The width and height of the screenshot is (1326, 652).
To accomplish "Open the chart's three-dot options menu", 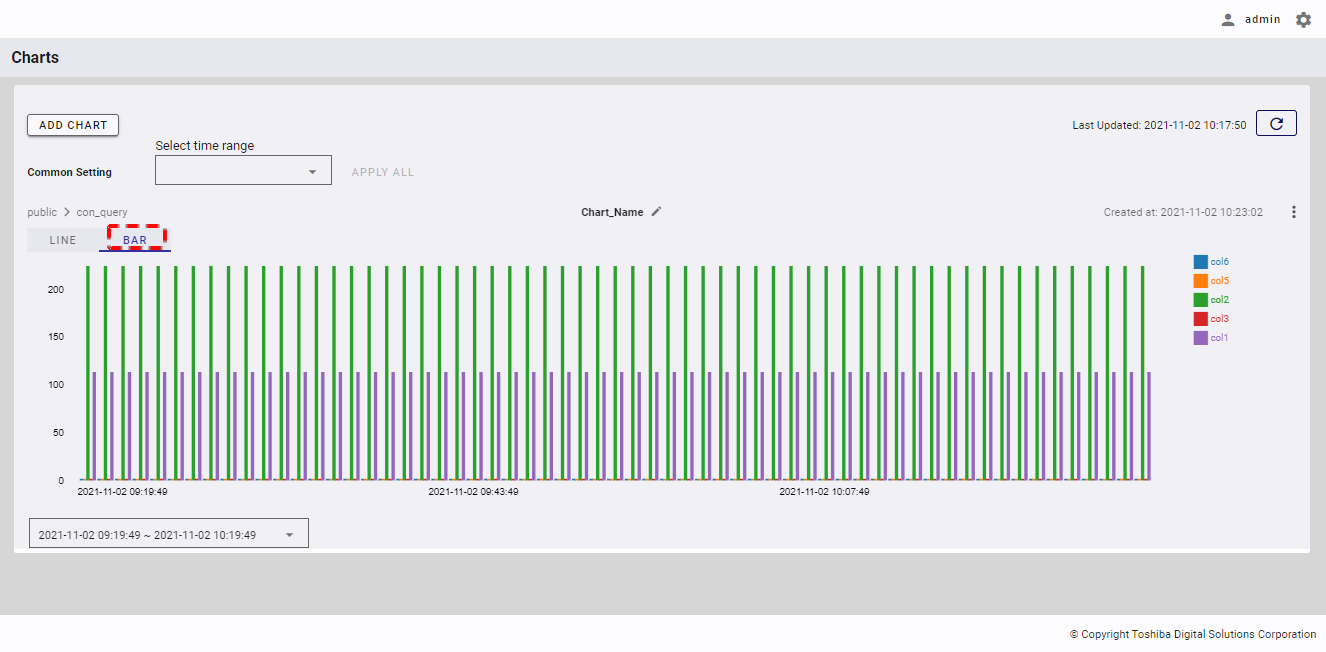I will [x=1294, y=212].
